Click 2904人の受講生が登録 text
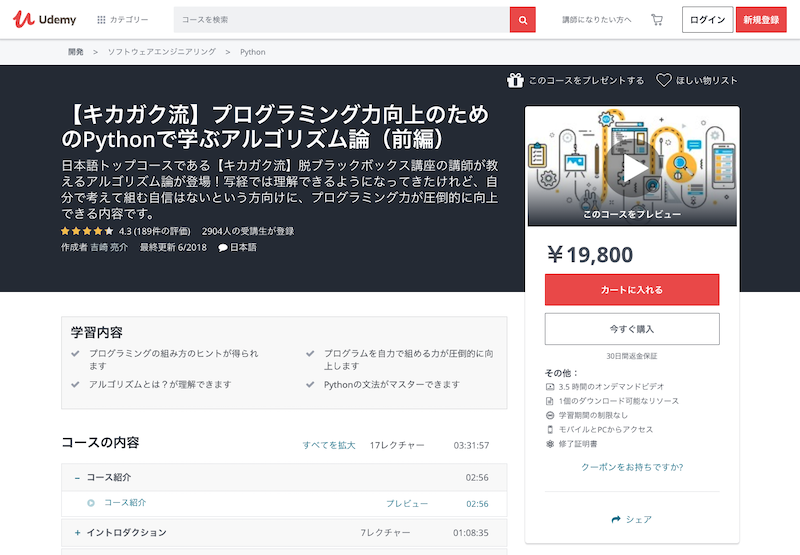The width and height of the screenshot is (800, 555). (x=248, y=231)
